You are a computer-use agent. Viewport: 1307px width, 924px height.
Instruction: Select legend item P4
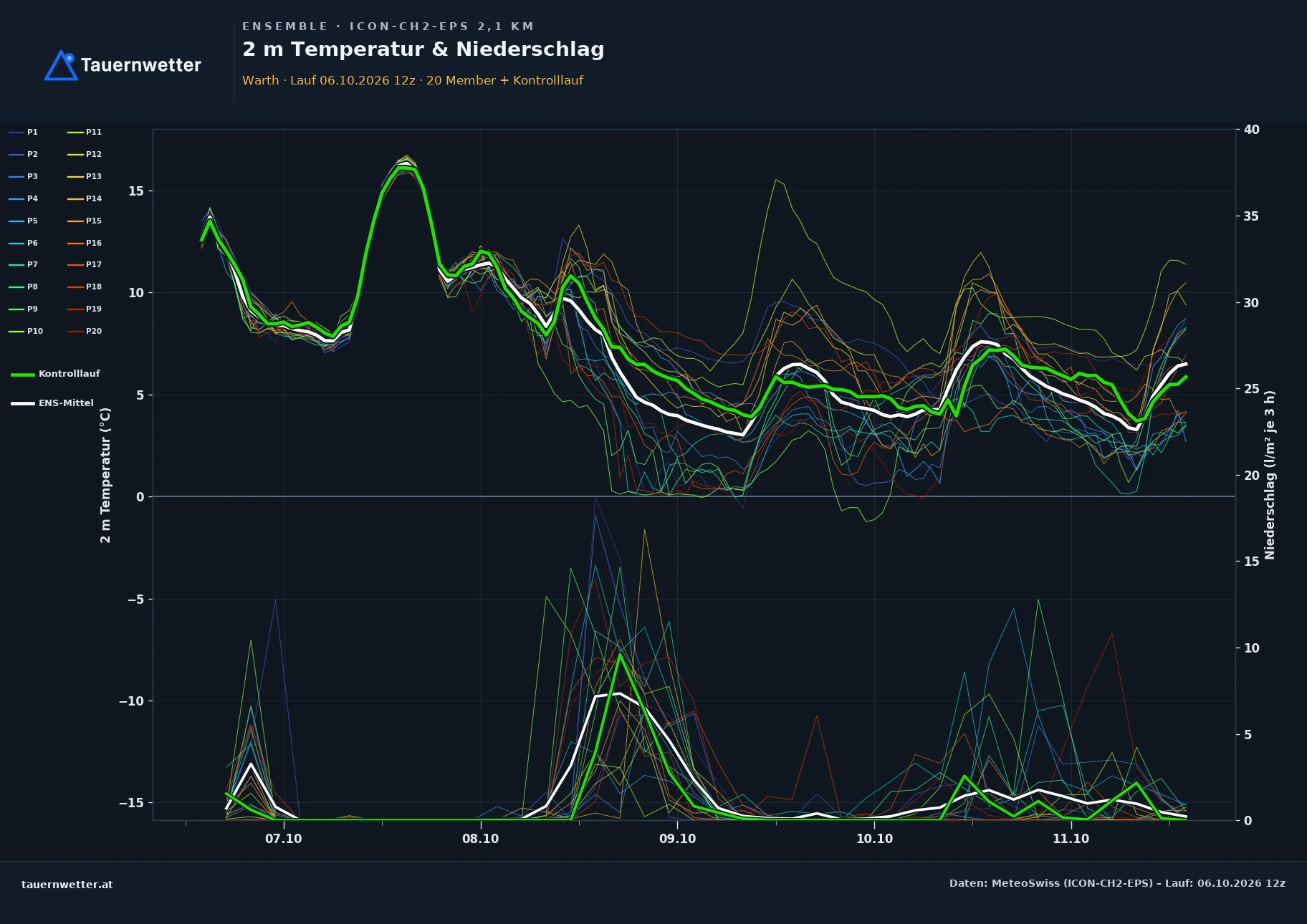coord(24,198)
